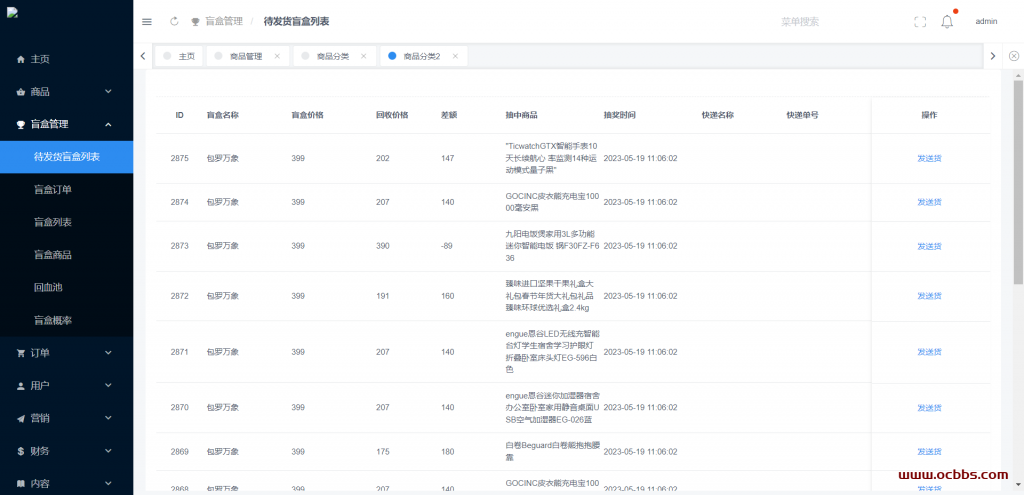Open the admin user dropdown

click(986, 22)
